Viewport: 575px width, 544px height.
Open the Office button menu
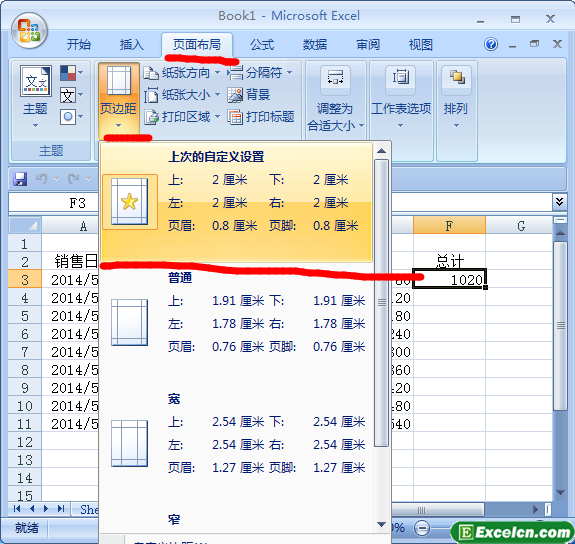coord(29,31)
